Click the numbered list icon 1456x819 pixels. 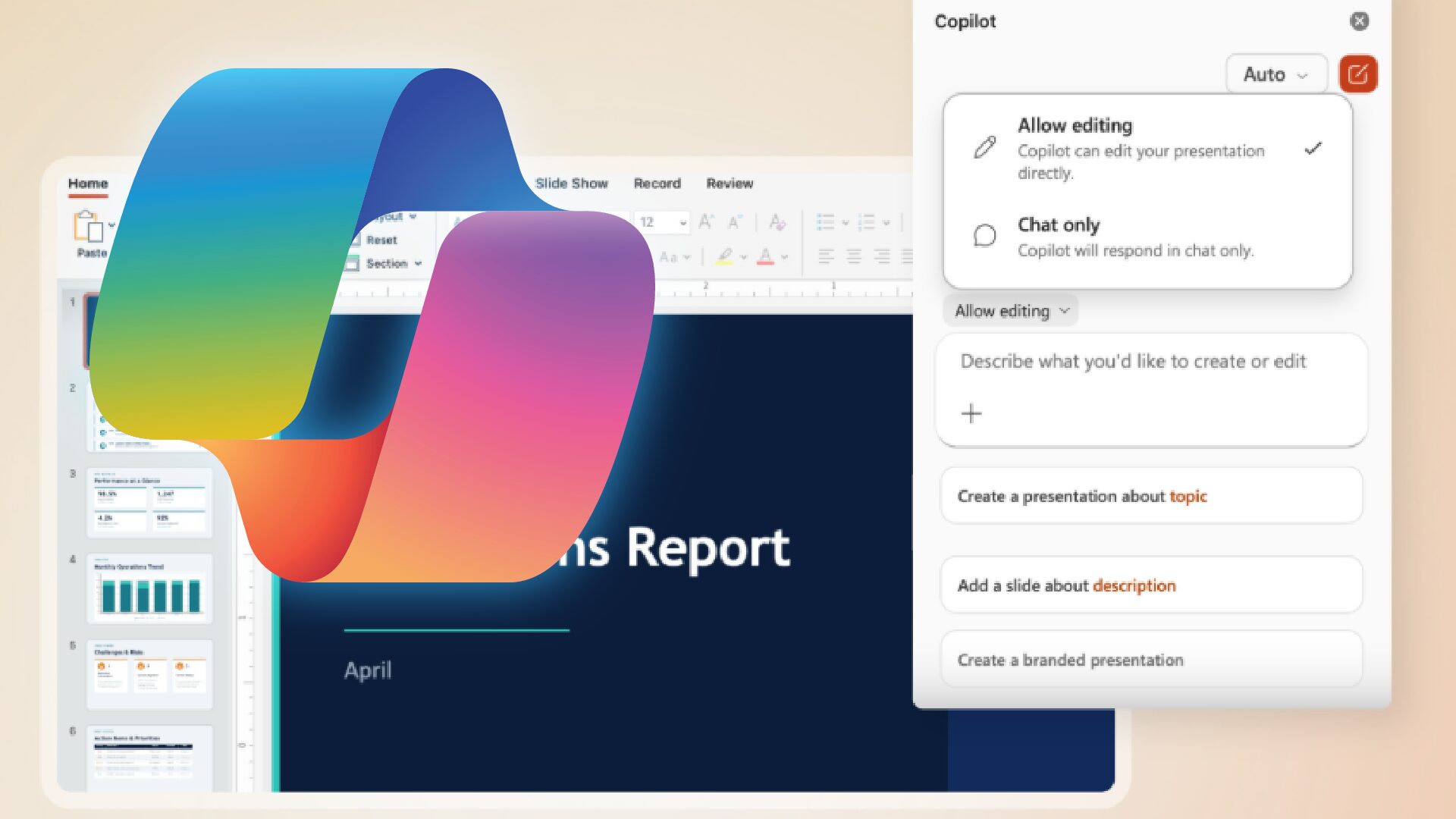(866, 222)
